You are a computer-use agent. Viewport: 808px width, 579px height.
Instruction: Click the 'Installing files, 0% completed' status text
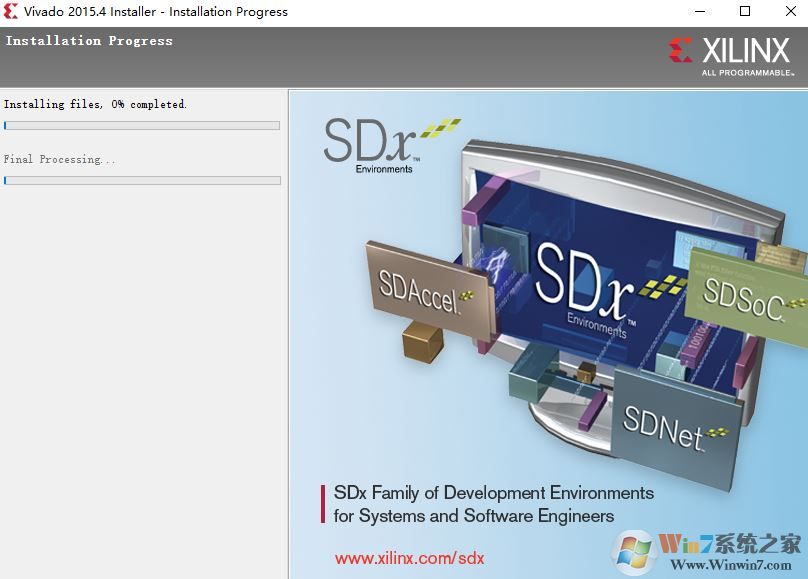95,104
